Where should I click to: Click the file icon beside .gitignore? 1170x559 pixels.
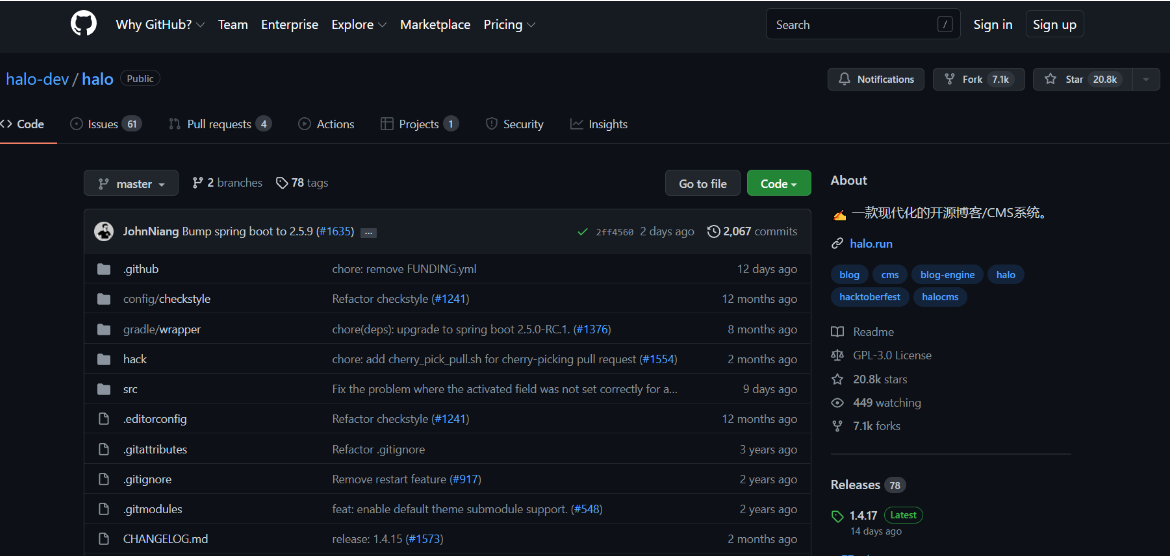(x=104, y=479)
